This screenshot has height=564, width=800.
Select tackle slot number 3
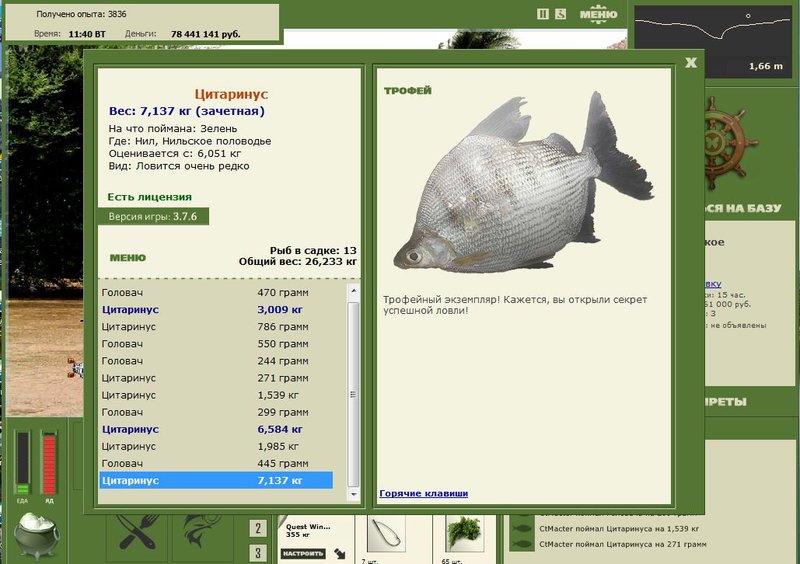coord(258,553)
